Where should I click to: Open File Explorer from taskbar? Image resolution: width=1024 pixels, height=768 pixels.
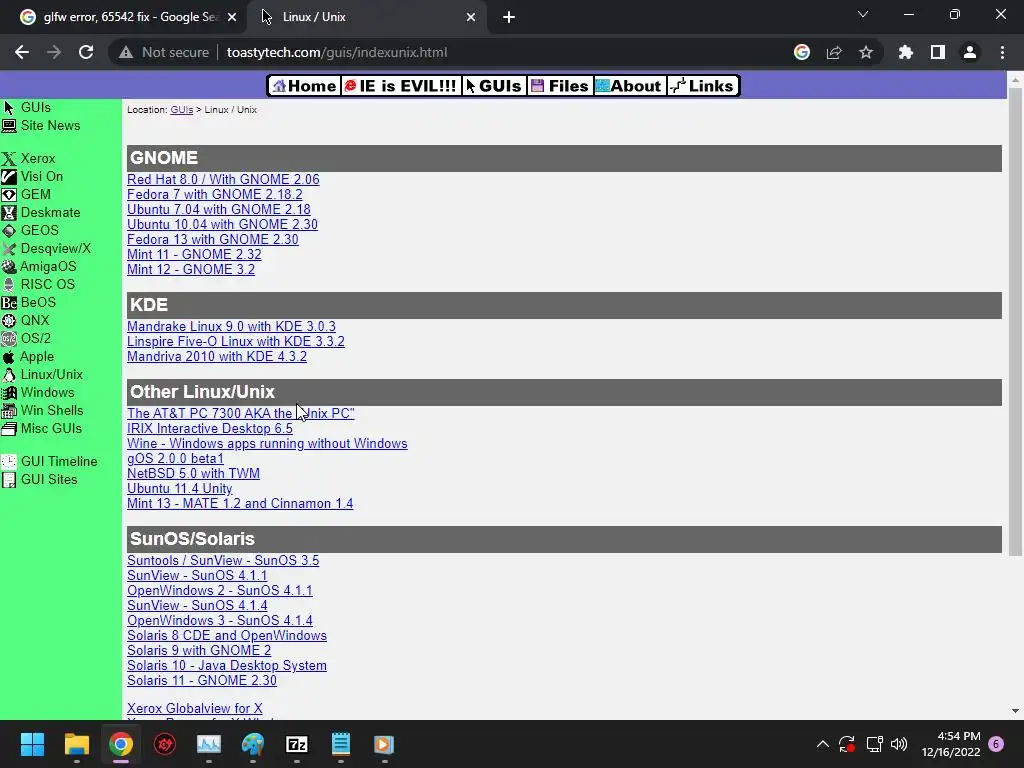click(76, 744)
